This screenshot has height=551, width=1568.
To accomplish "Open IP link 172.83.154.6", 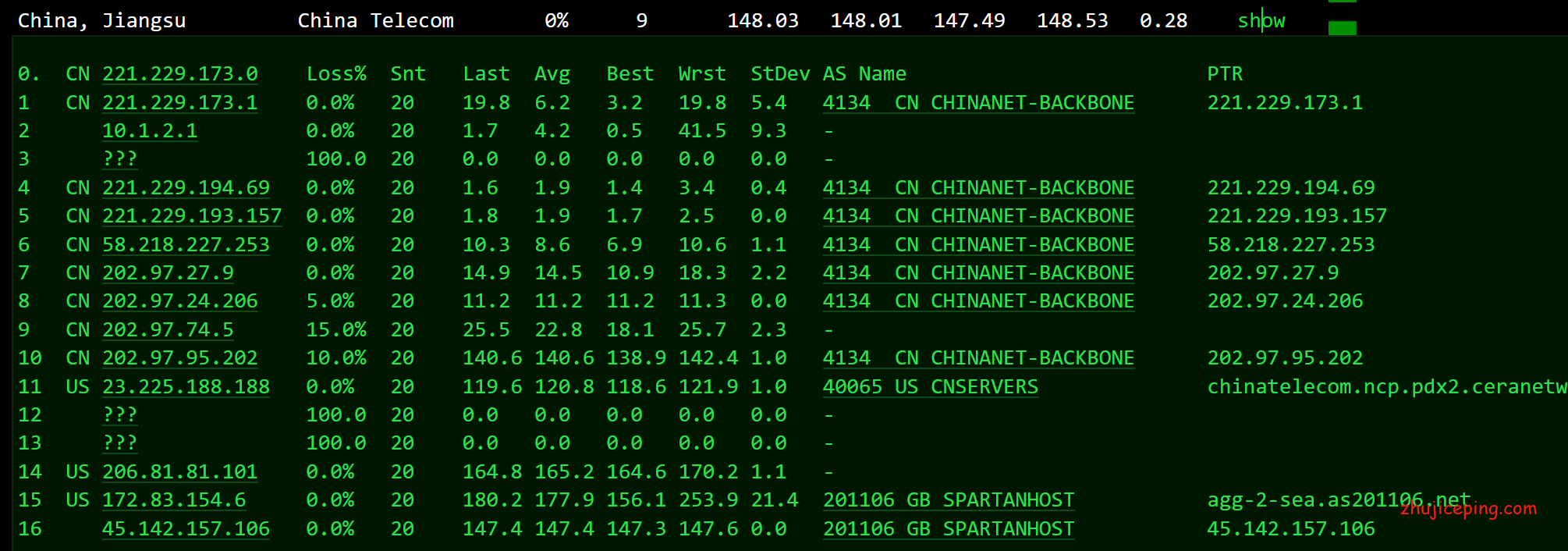I will tap(175, 500).
